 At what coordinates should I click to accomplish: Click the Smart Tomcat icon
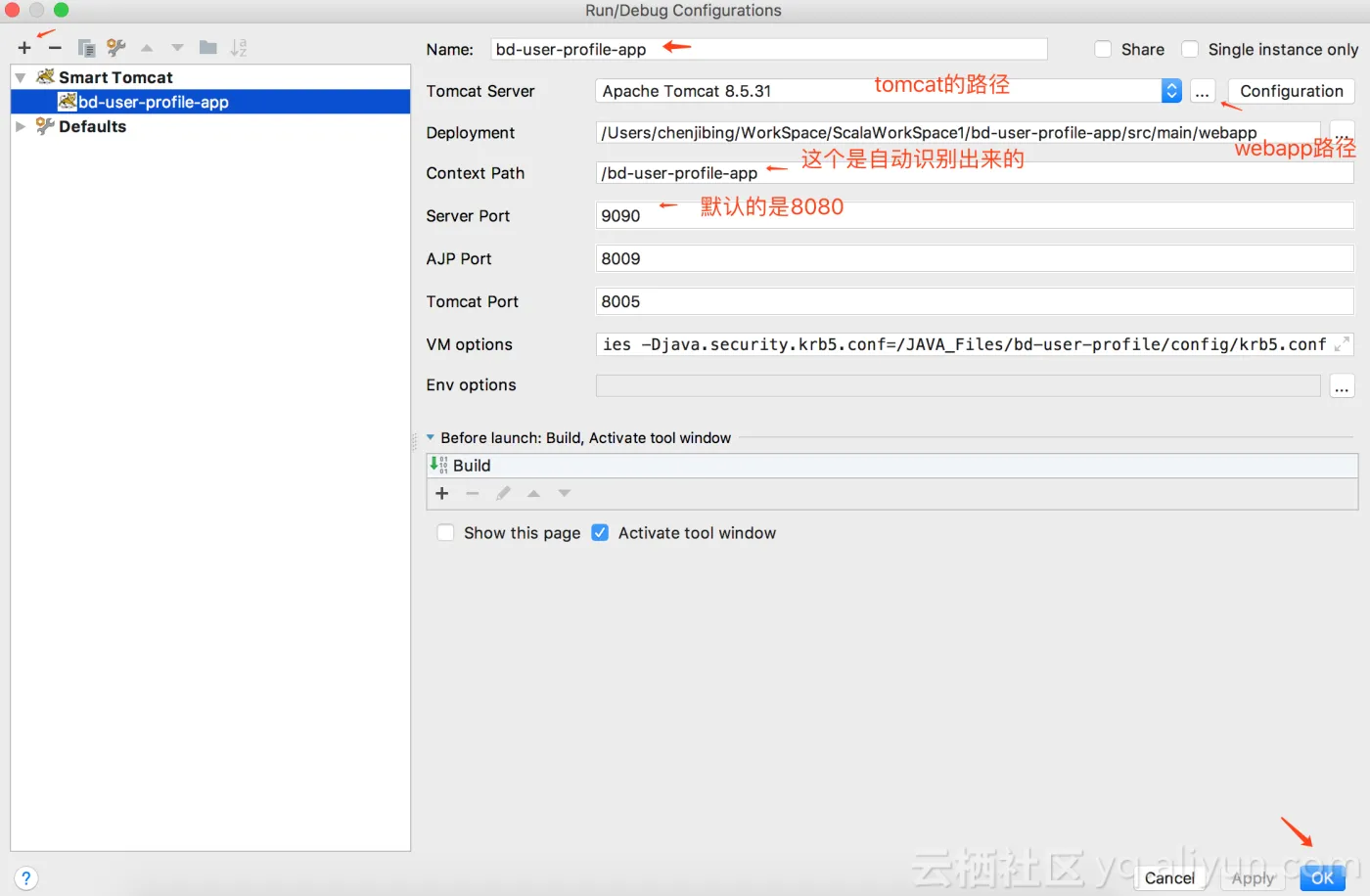(45, 76)
